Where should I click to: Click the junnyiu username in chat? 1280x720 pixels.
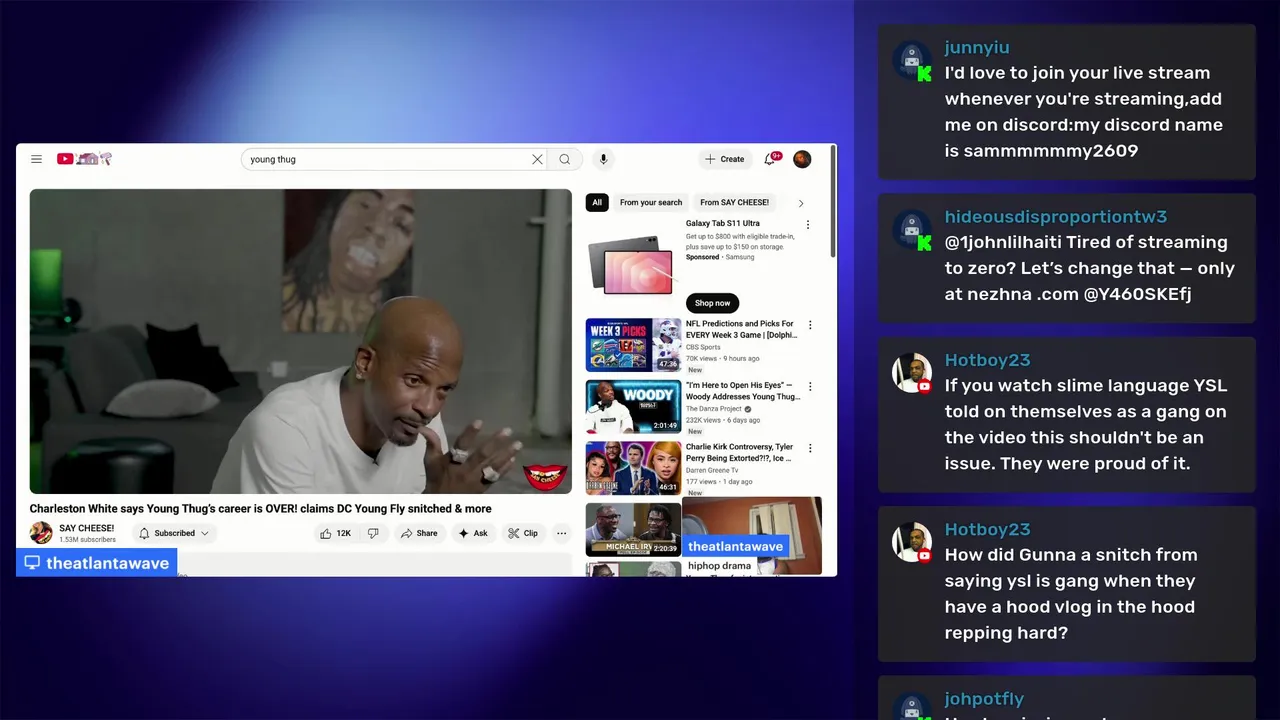click(977, 47)
